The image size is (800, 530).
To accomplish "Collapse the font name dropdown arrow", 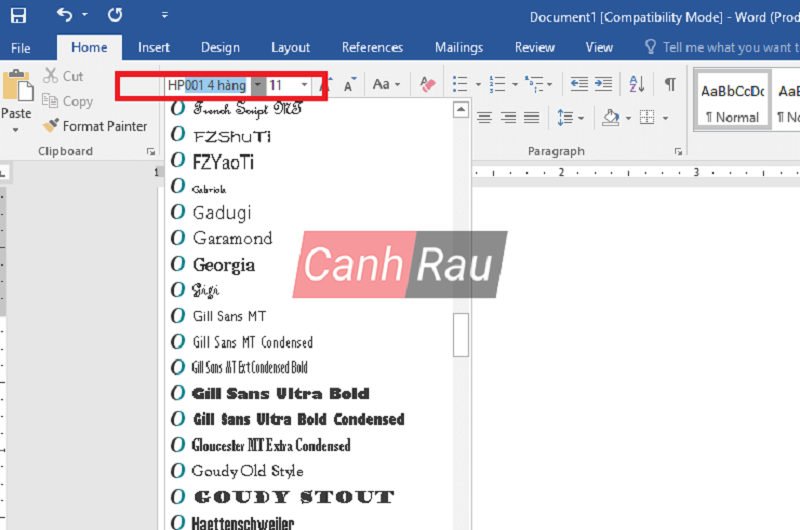I will pos(258,85).
